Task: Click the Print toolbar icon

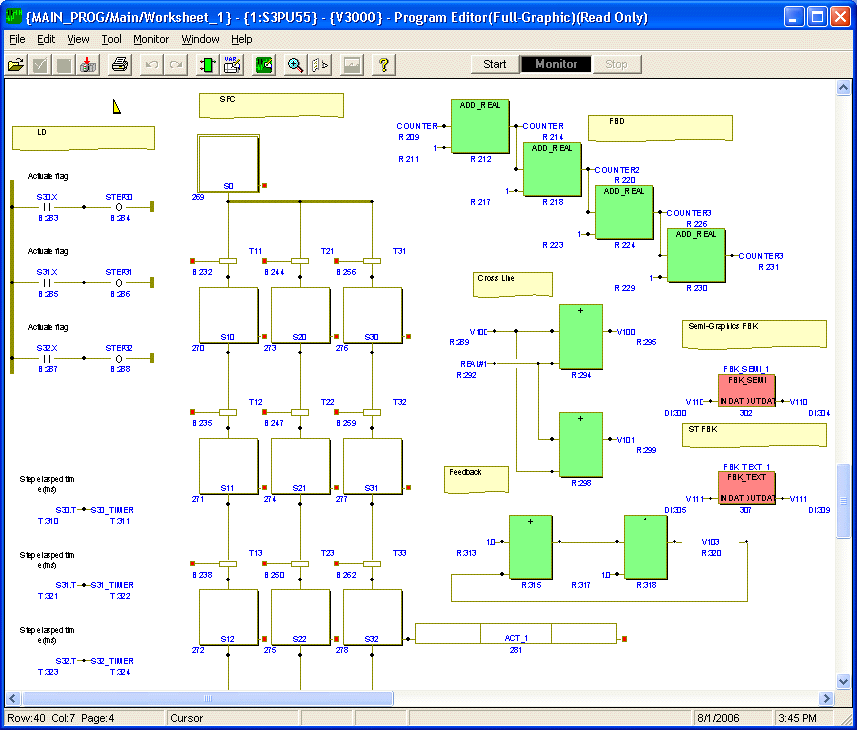Action: (119, 65)
